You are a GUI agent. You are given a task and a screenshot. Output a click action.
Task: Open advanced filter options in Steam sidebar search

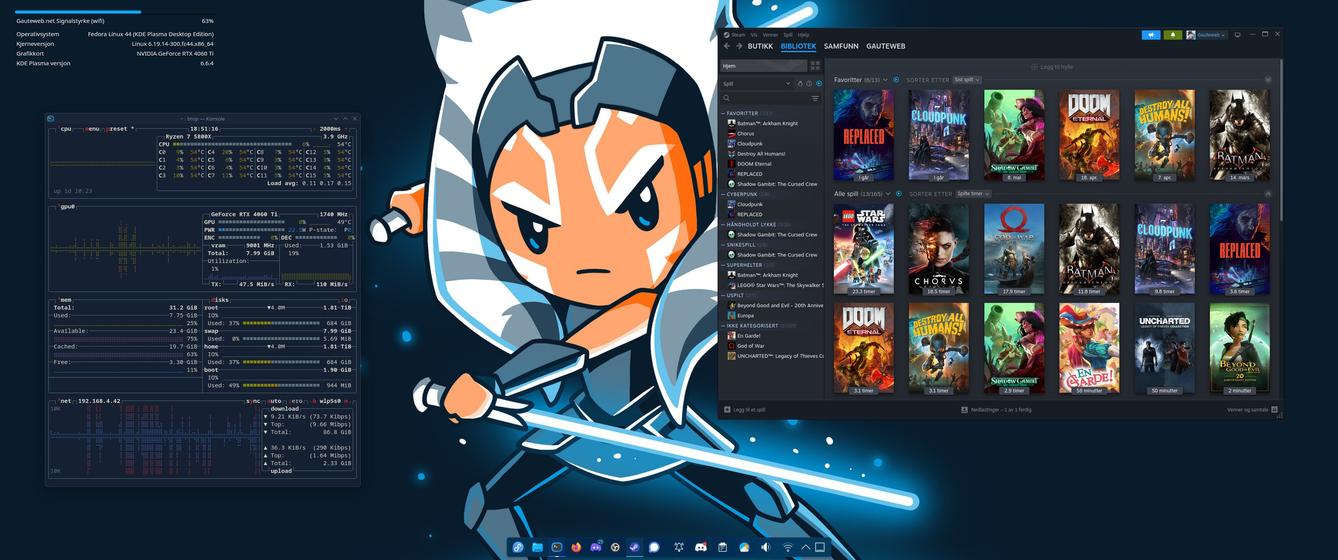click(815, 98)
